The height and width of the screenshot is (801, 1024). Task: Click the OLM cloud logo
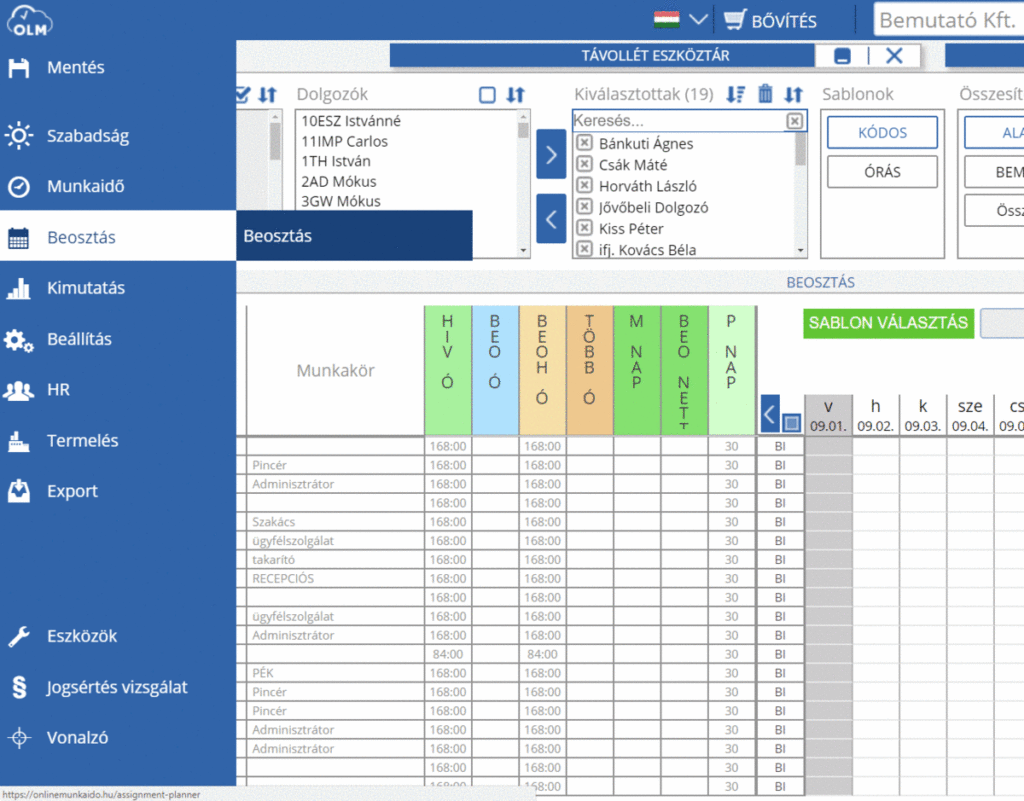[29, 20]
